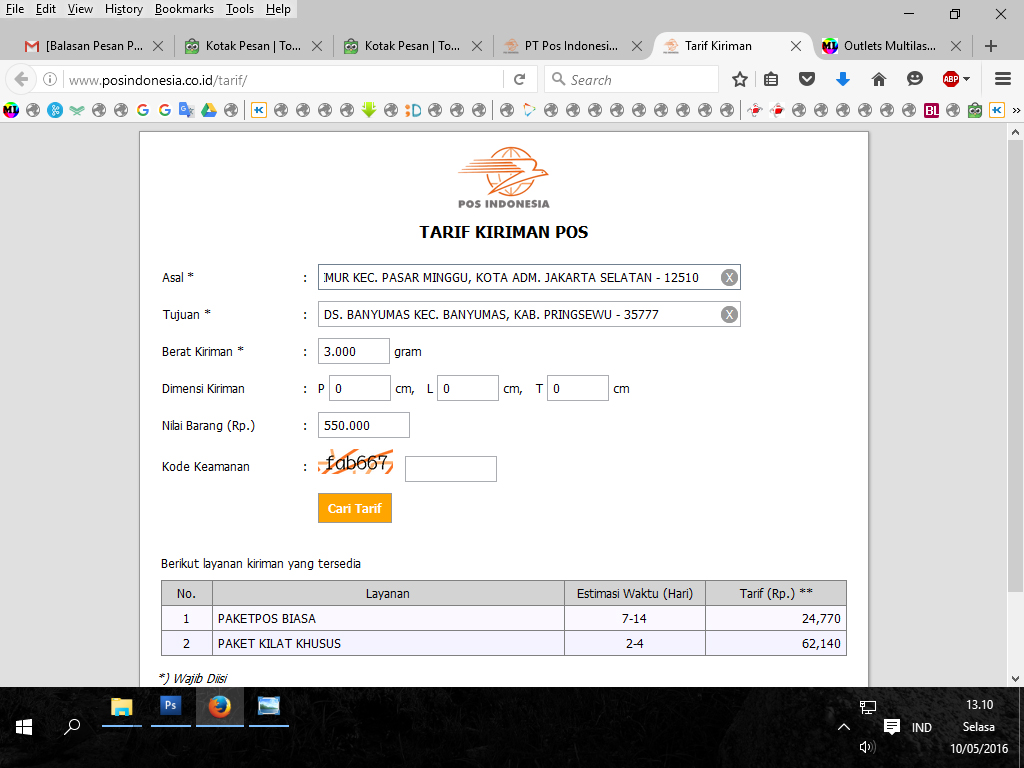Click the Kode Keamanan captcha input box

[451, 469]
